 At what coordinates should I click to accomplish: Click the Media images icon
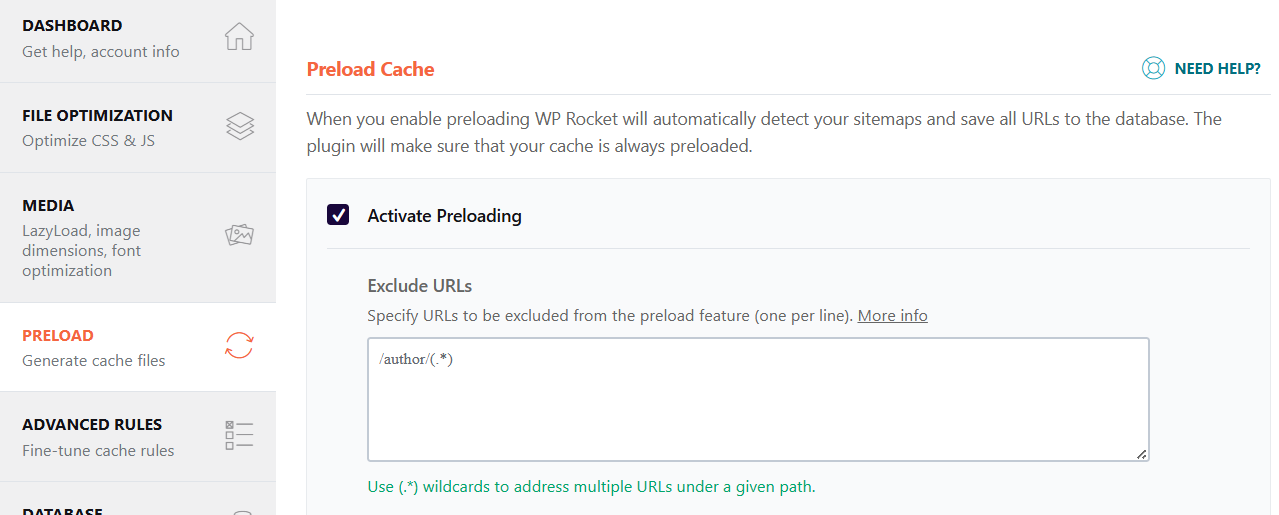239,235
